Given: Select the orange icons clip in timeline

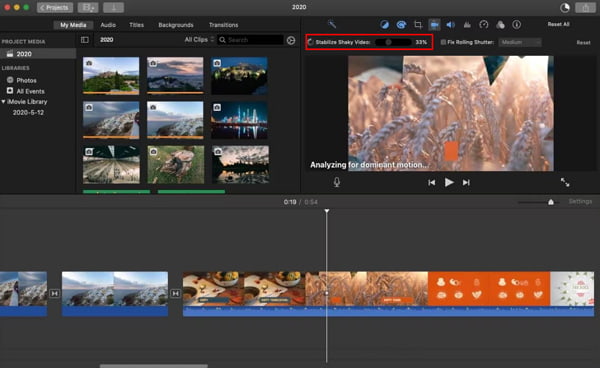Looking at the screenshot, I should 489,289.
